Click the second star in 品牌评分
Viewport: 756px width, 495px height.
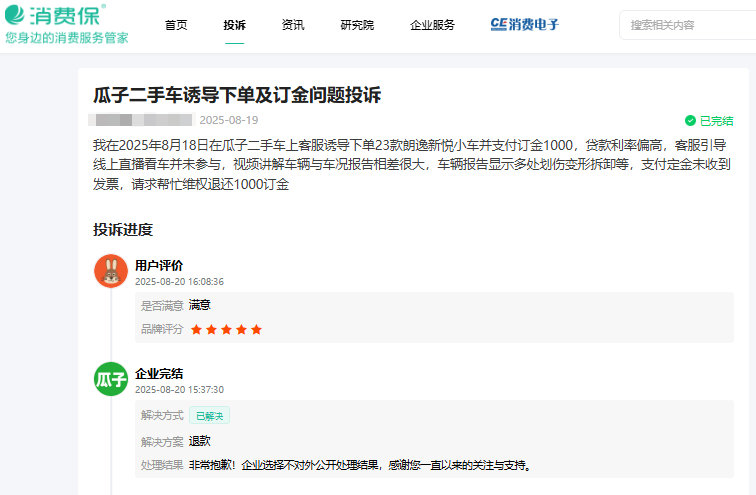tap(211, 330)
